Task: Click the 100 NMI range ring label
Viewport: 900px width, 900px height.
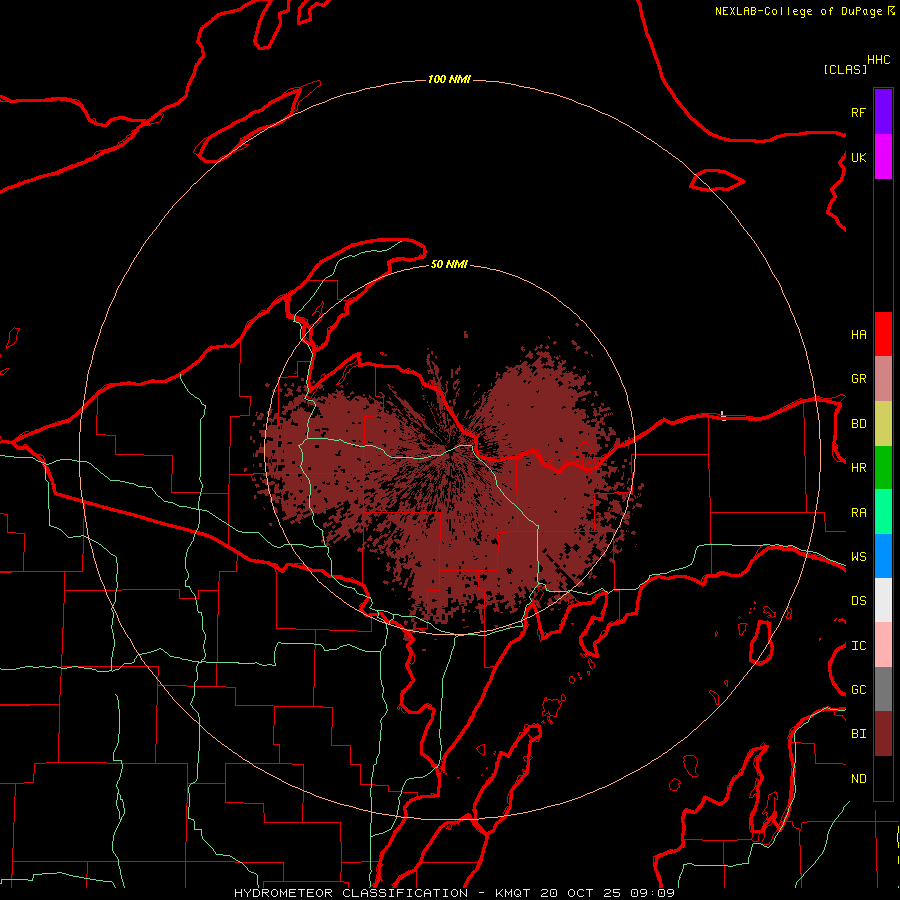Action: click(x=449, y=79)
